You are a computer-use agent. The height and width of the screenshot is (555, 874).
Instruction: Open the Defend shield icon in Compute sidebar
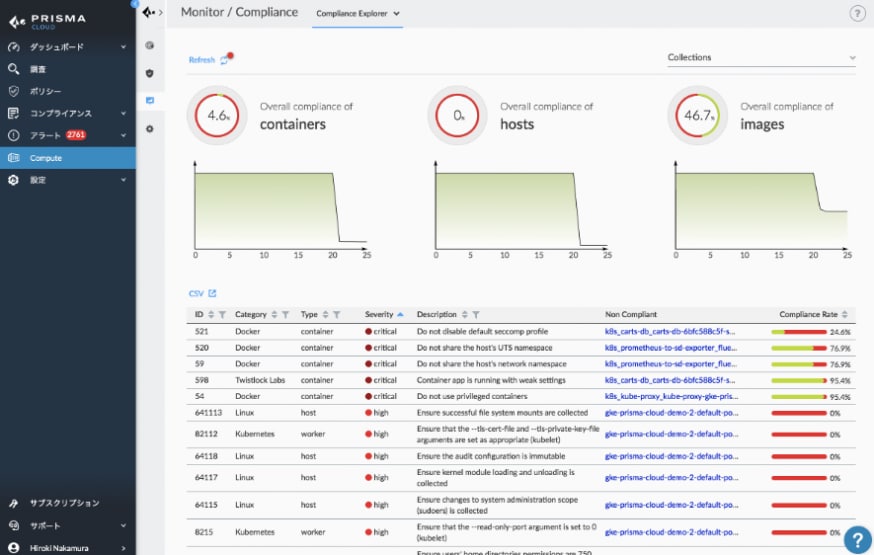[150, 73]
